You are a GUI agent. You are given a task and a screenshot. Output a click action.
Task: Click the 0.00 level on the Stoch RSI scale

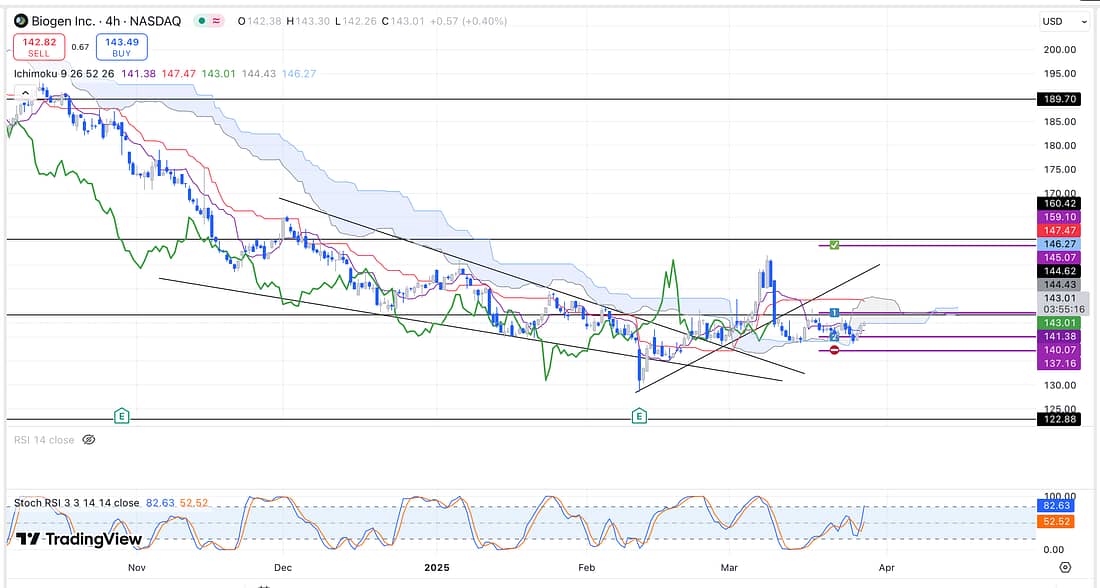coord(1053,549)
